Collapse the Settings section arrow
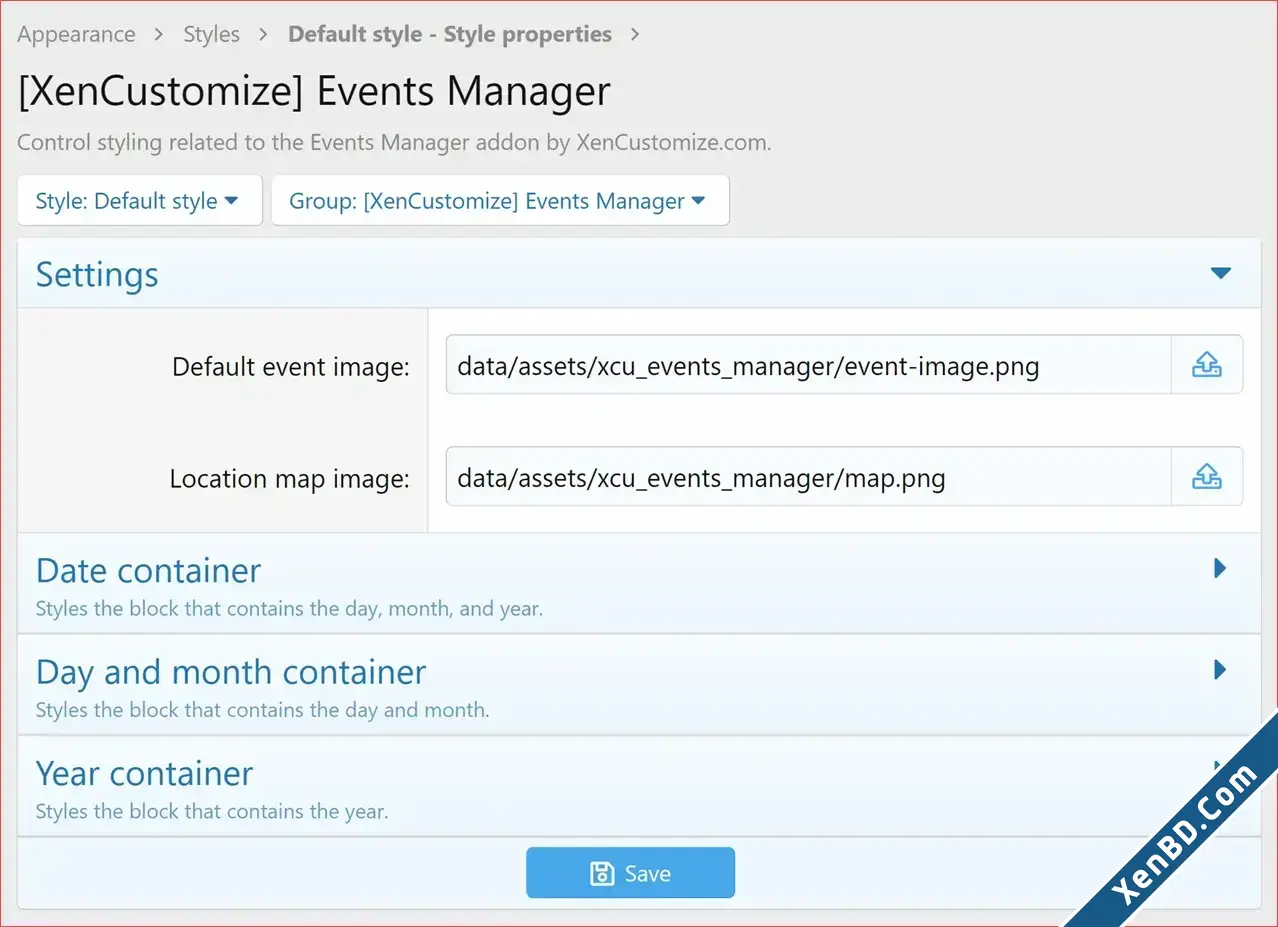This screenshot has height=927, width=1278. point(1220,273)
